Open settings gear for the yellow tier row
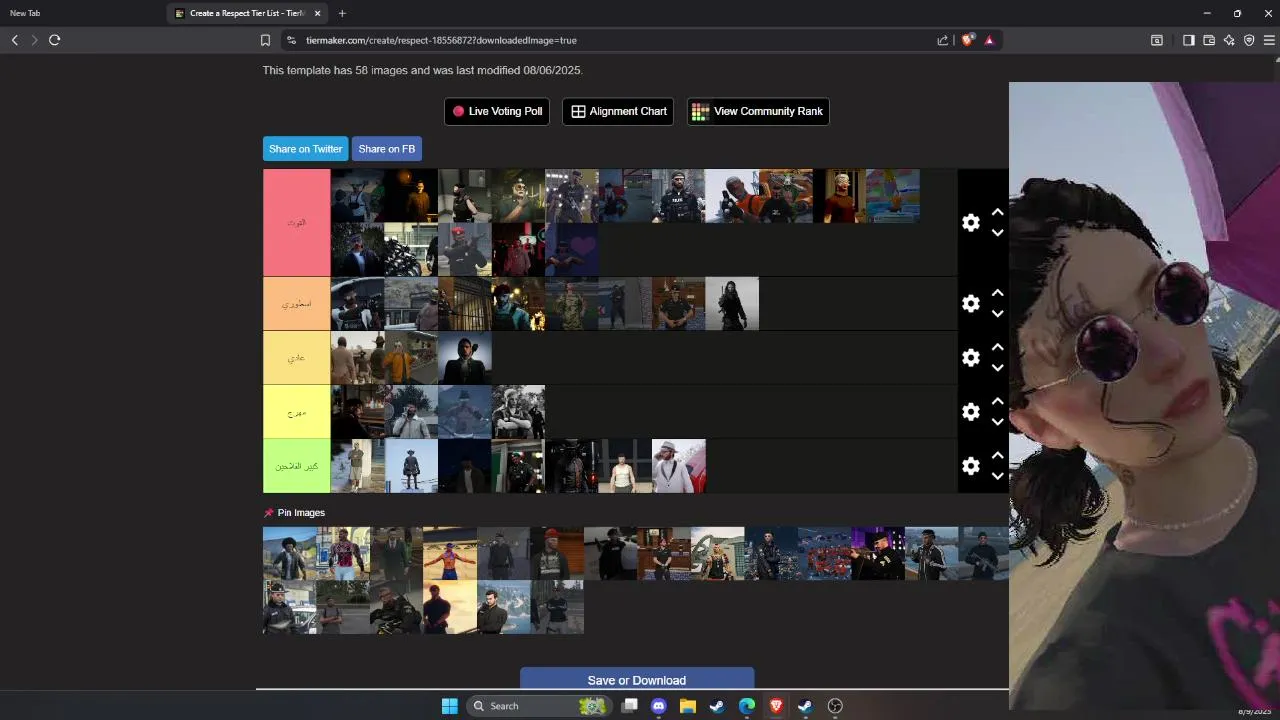 (x=971, y=411)
